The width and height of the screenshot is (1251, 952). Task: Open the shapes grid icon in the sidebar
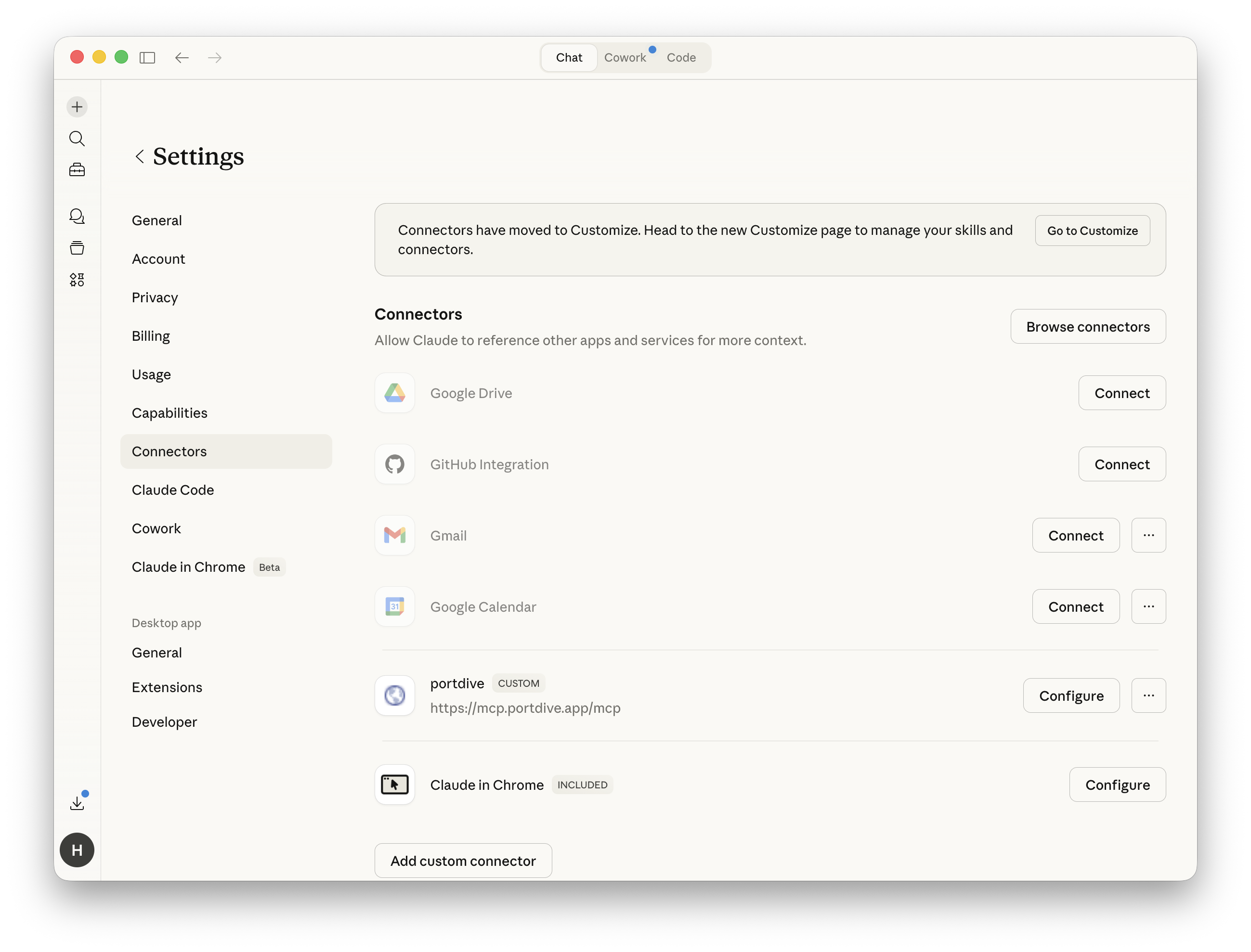77,280
